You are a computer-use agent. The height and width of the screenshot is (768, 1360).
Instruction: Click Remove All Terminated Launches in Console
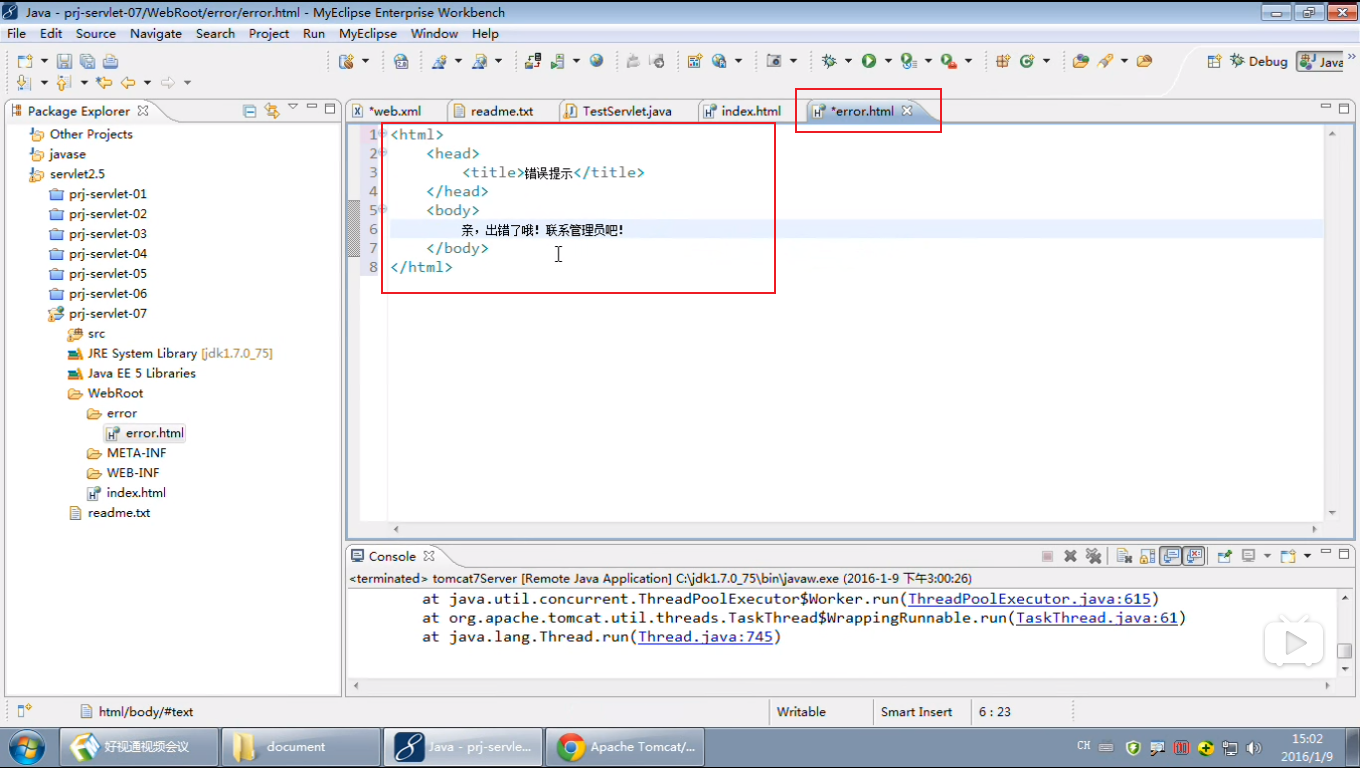pos(1093,556)
